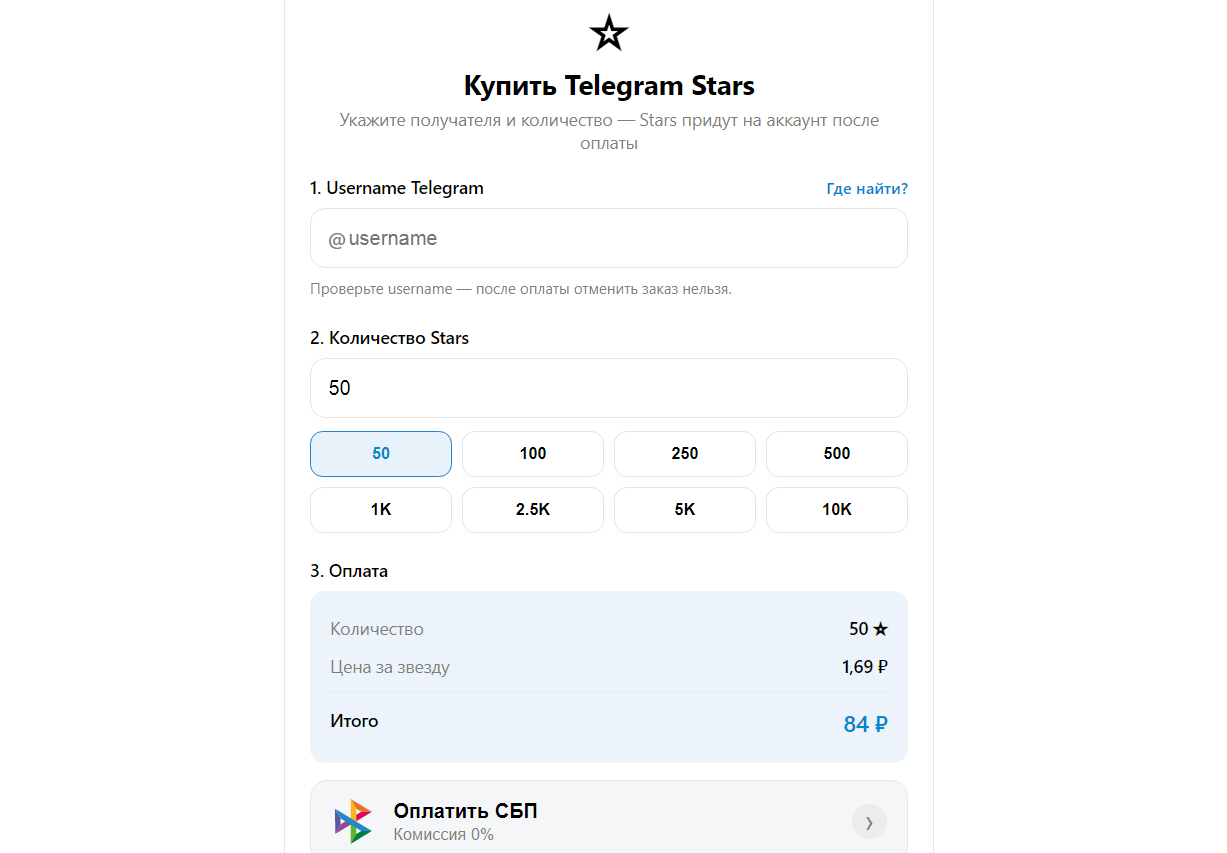Click the Stars quantity field showing 50
1227x853 pixels.
(x=609, y=388)
